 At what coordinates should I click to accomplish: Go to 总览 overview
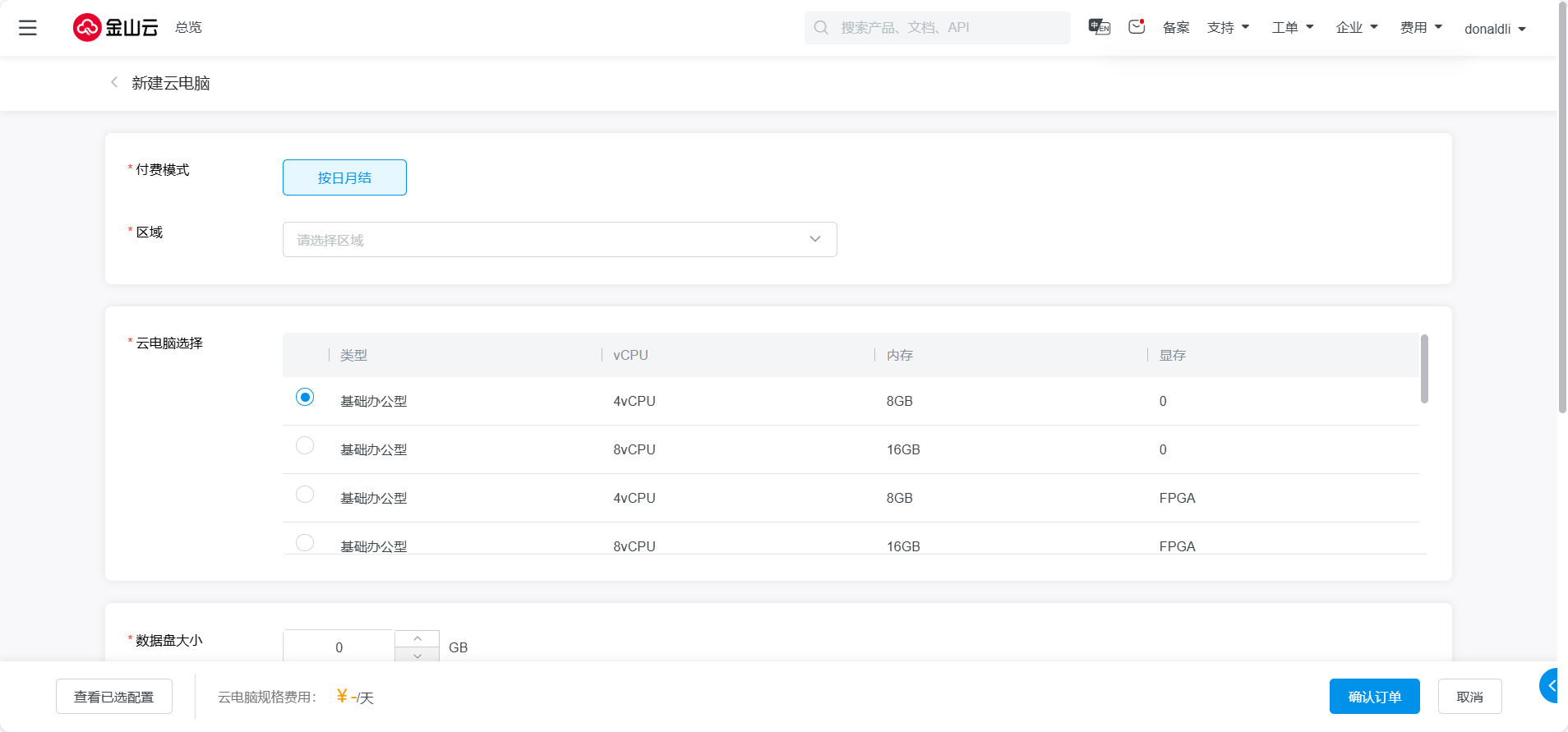pos(188,28)
